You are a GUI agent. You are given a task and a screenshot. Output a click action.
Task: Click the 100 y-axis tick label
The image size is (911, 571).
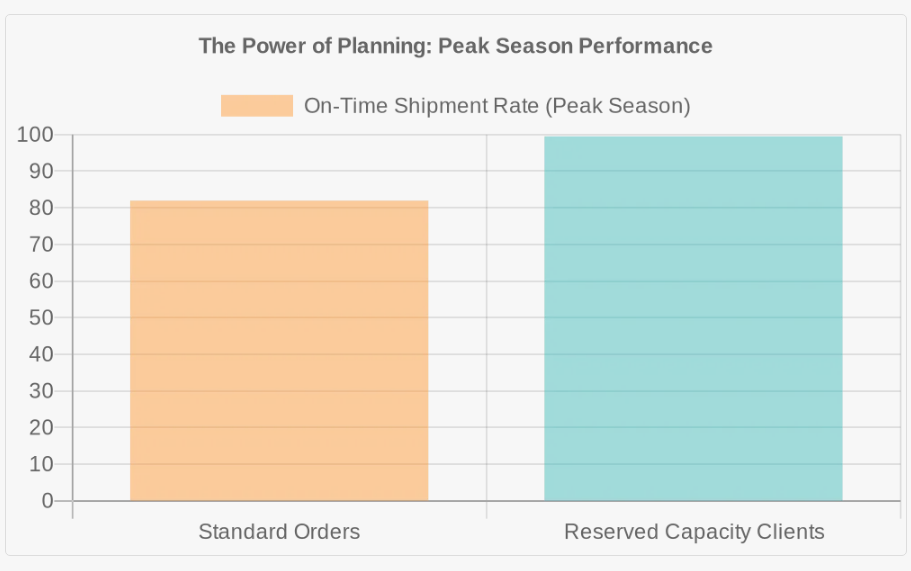click(35, 135)
